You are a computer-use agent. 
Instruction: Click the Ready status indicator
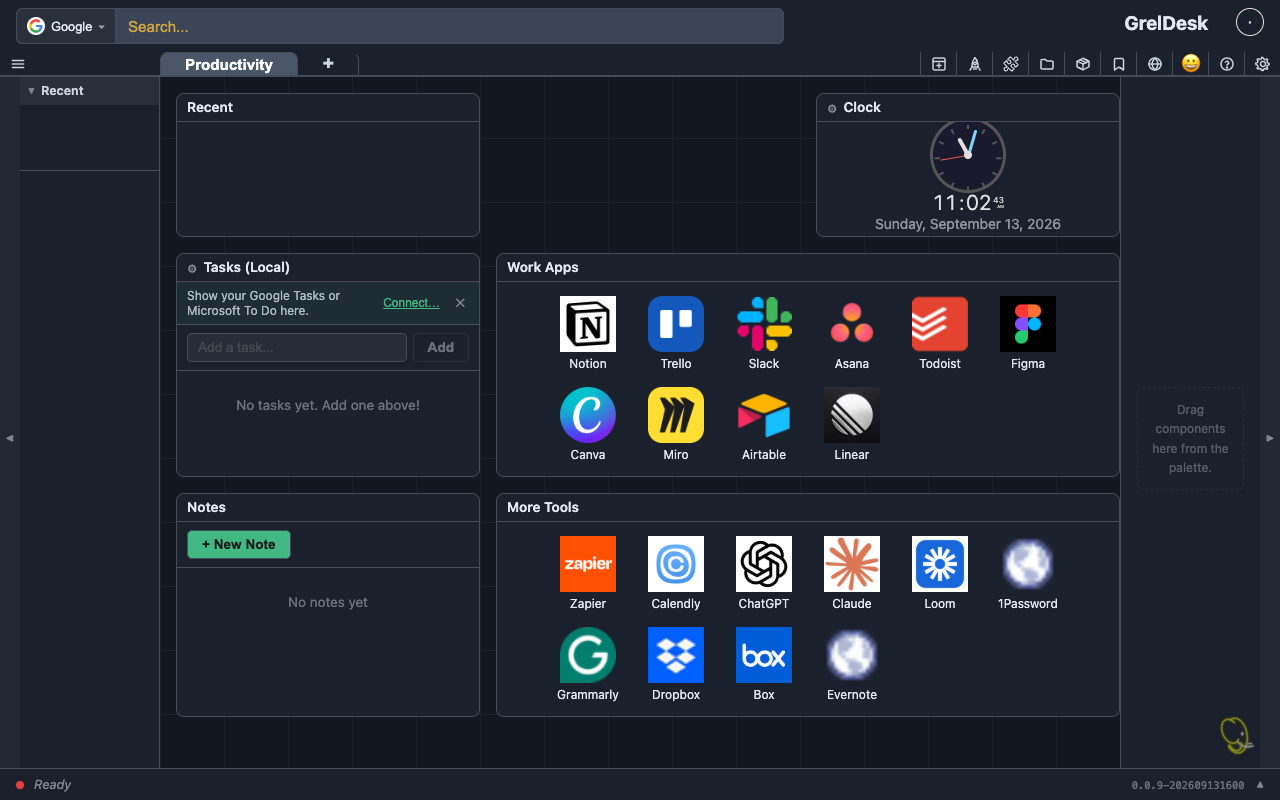(x=43, y=785)
